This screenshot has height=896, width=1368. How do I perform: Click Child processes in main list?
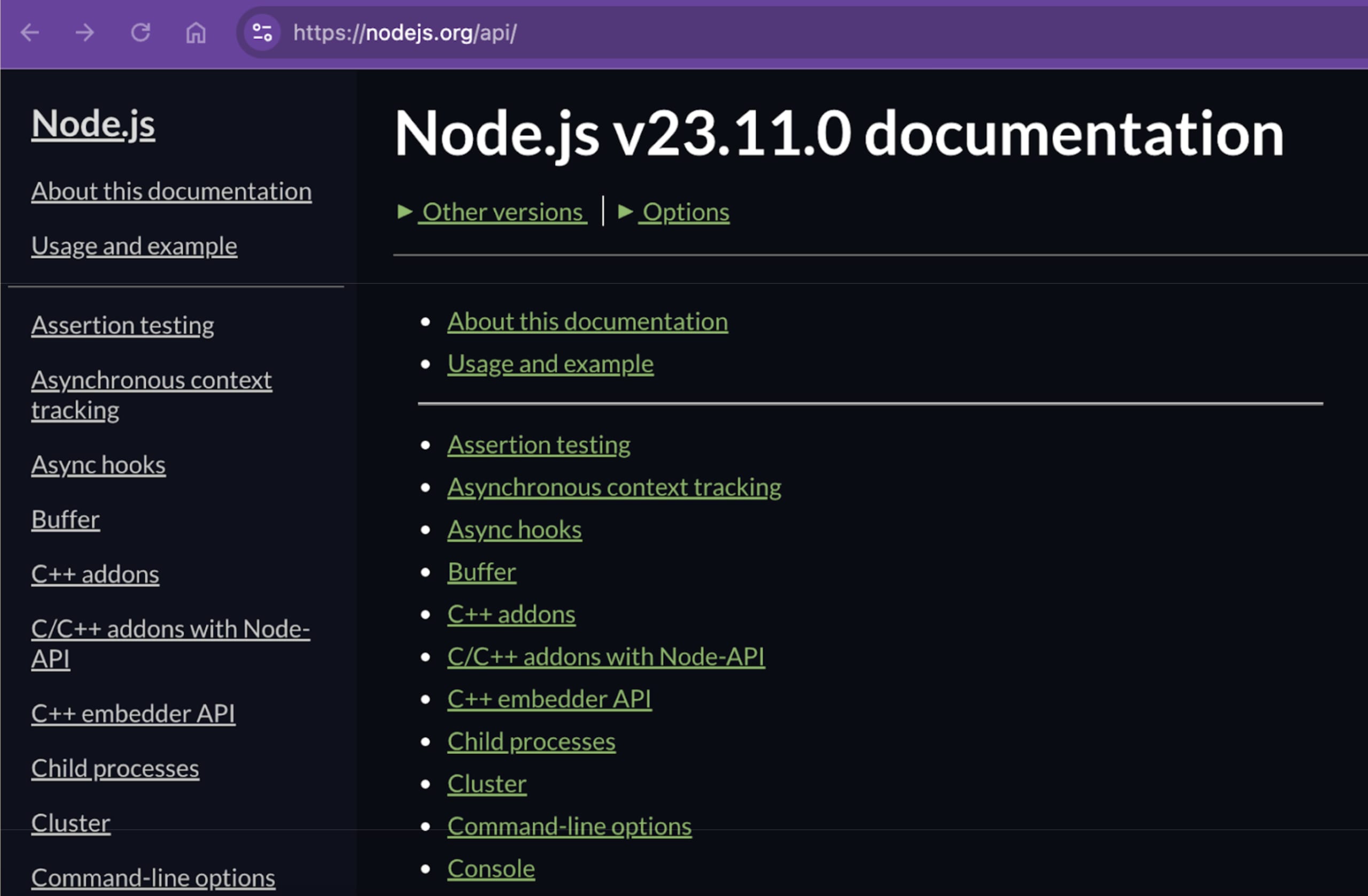[x=532, y=742]
